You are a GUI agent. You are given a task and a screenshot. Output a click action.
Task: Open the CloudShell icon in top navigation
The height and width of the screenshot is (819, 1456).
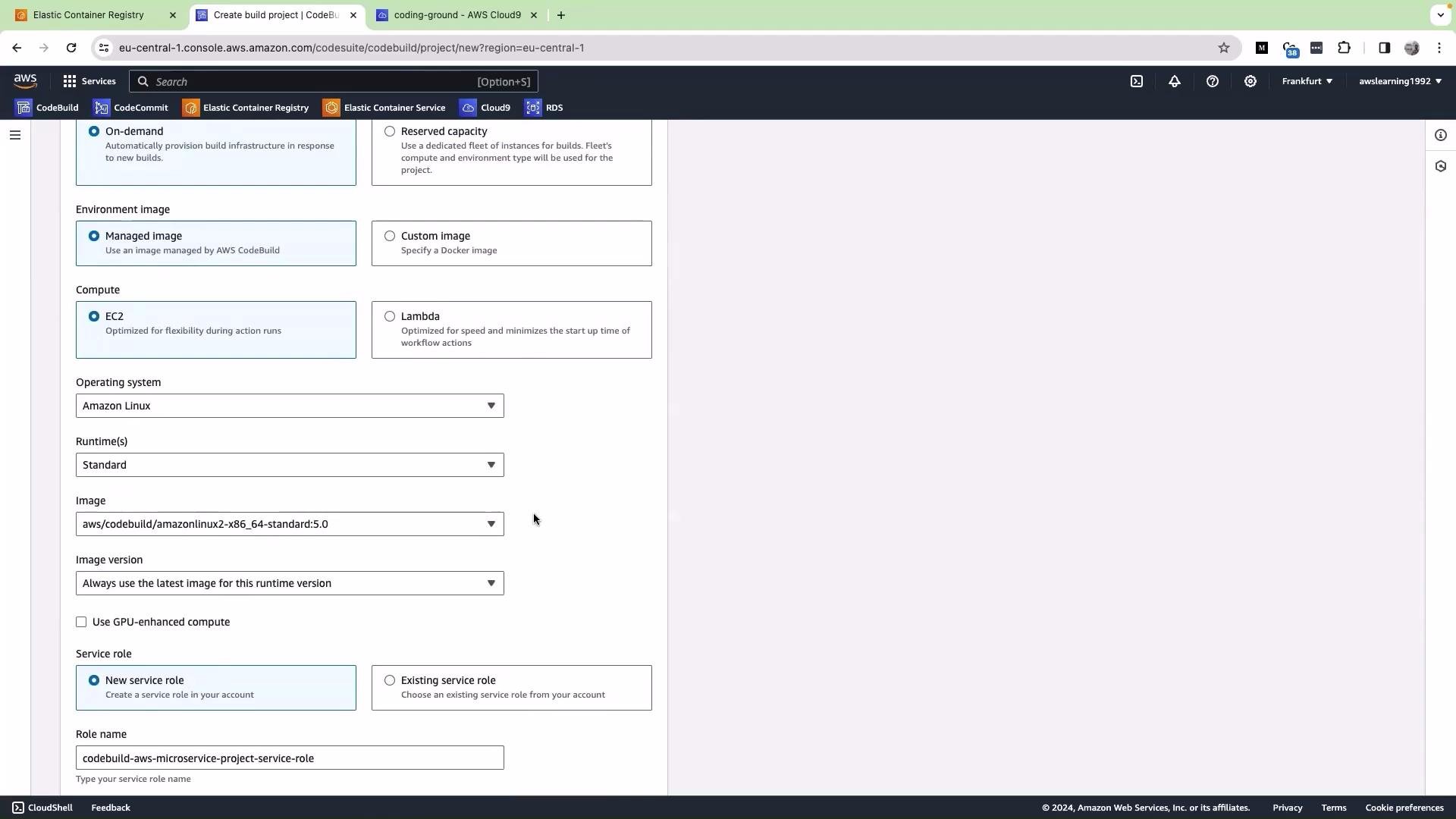coord(1137,81)
